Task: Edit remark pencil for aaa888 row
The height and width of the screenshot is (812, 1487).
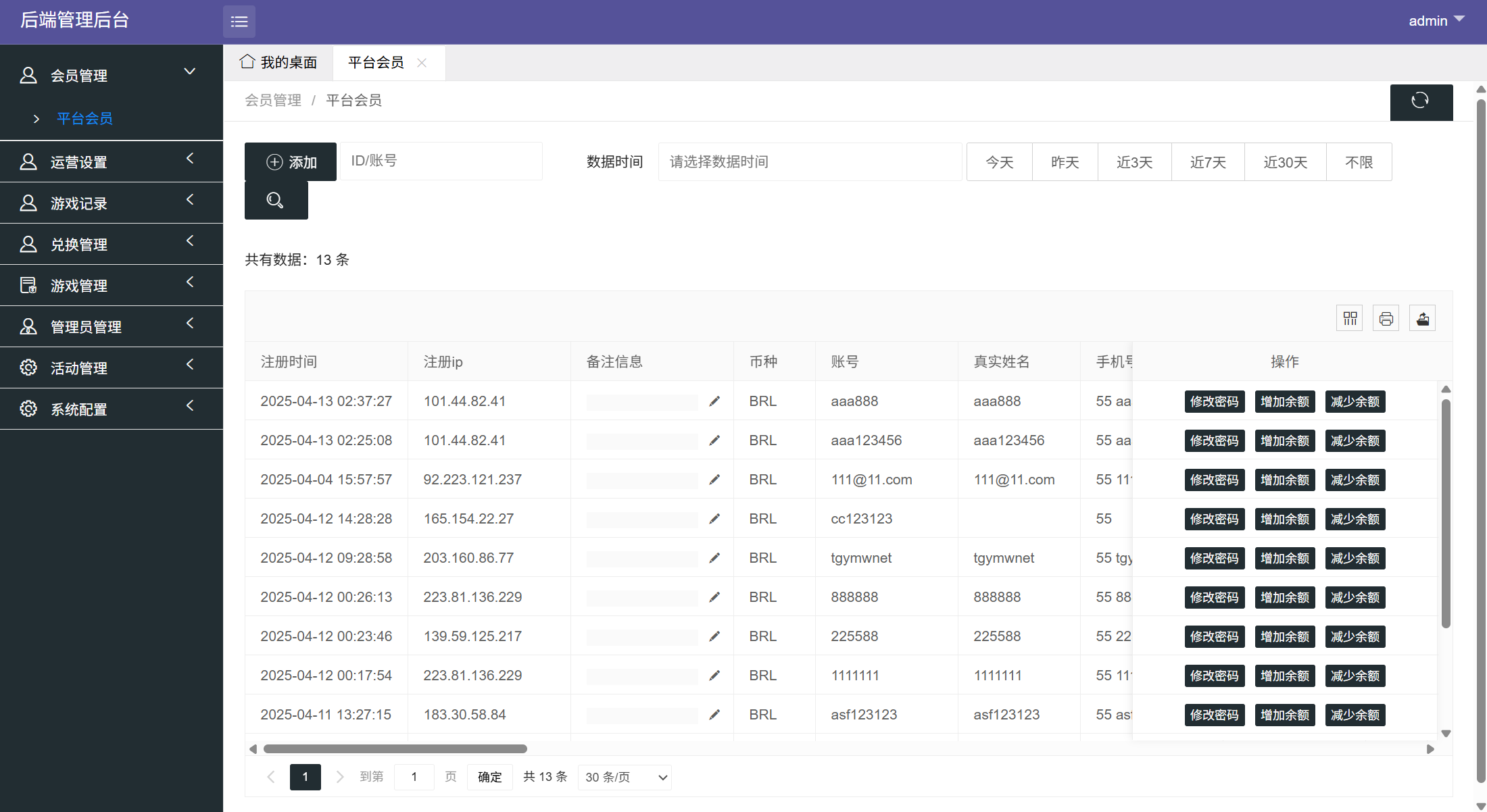Action: [x=714, y=401]
